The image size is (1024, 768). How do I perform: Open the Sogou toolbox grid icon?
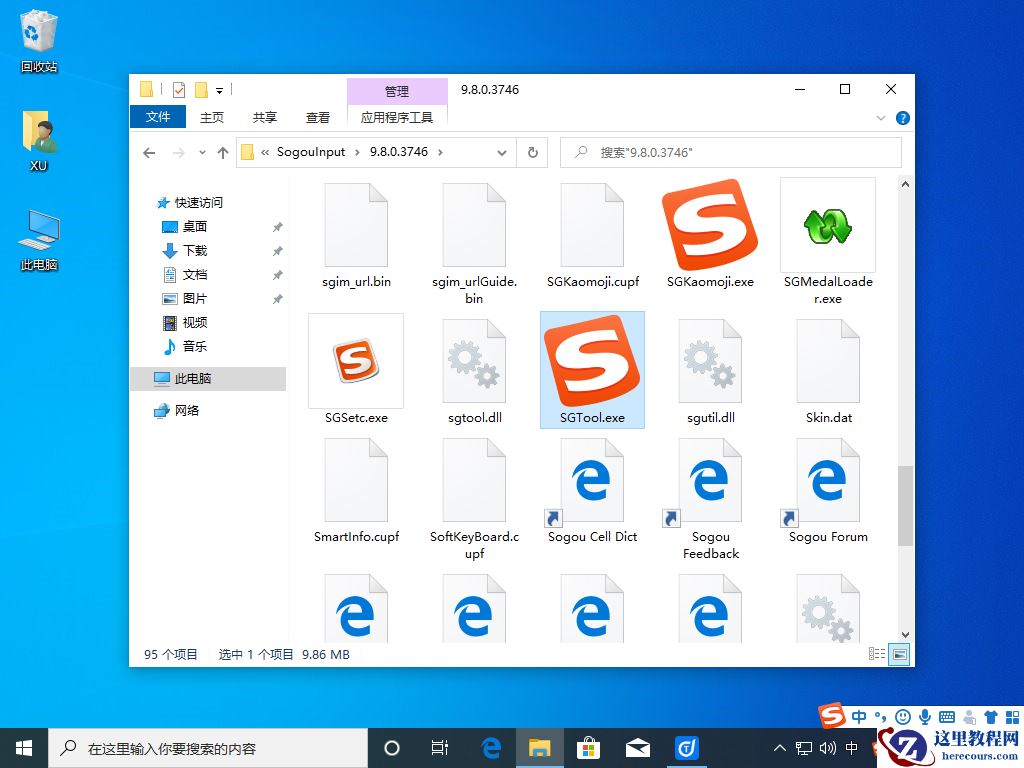click(x=1011, y=716)
